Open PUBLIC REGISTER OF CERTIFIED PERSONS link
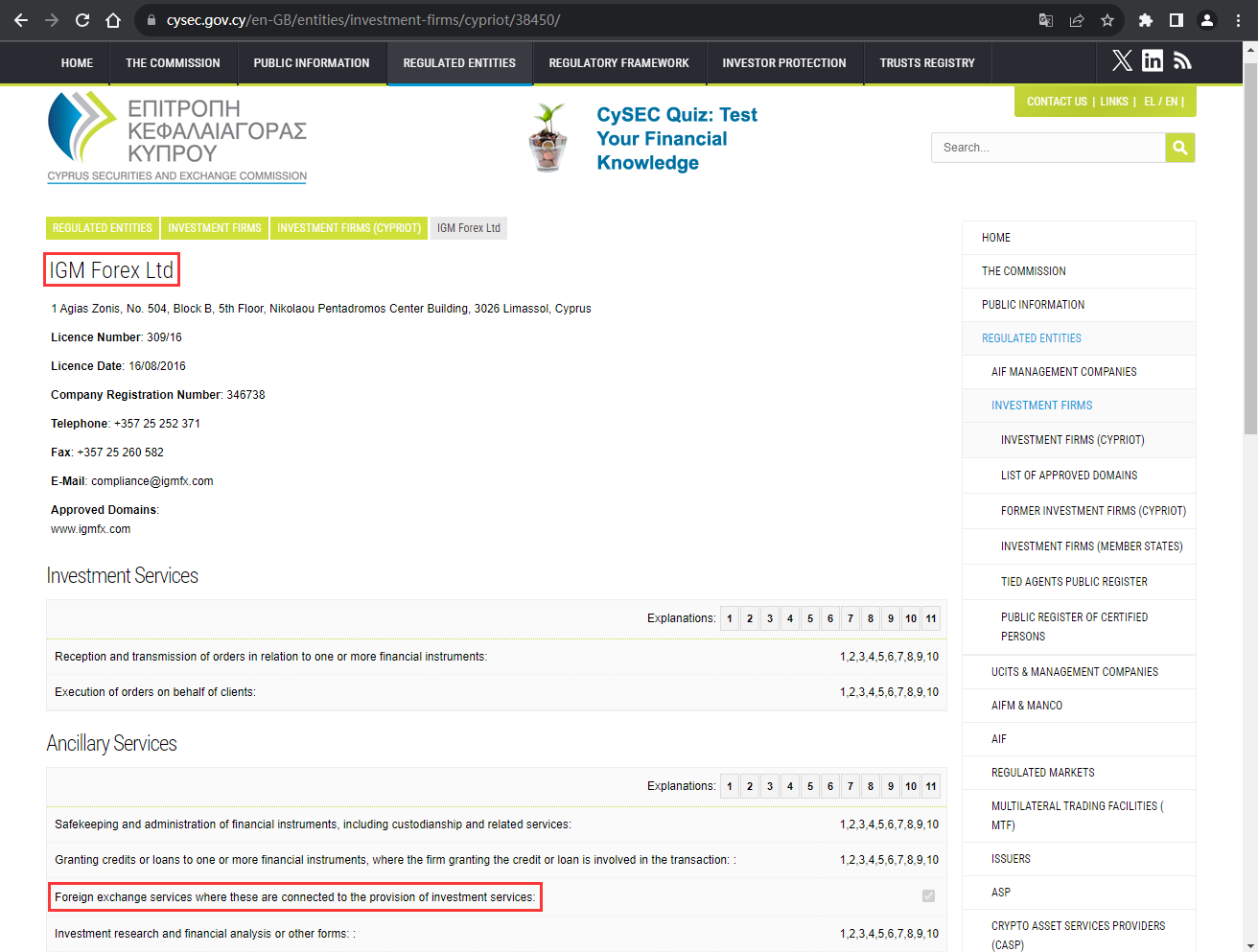The image size is (1258, 952). [x=1079, y=627]
